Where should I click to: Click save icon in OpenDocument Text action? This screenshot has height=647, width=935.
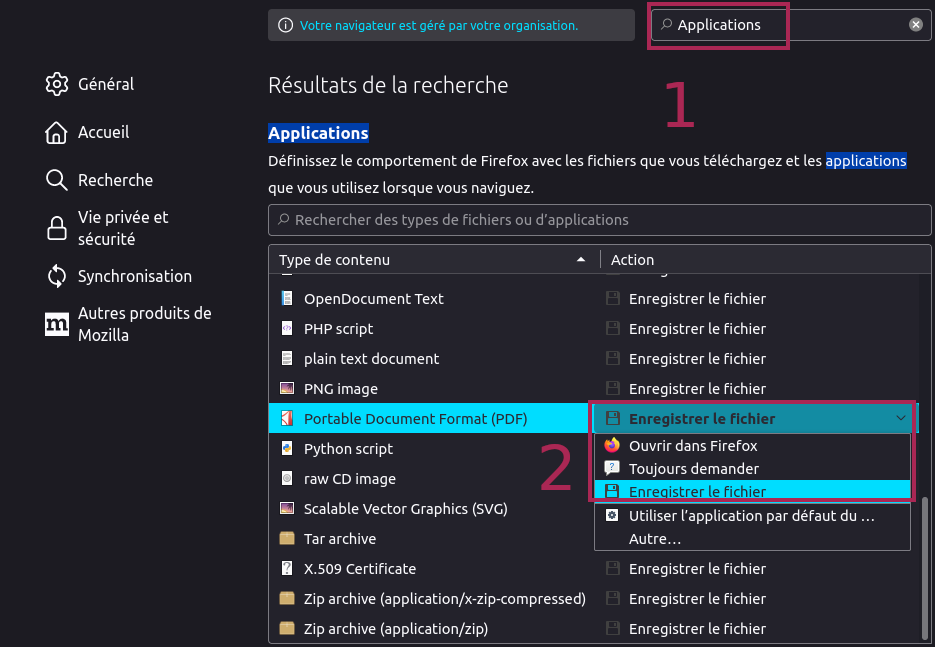612,298
